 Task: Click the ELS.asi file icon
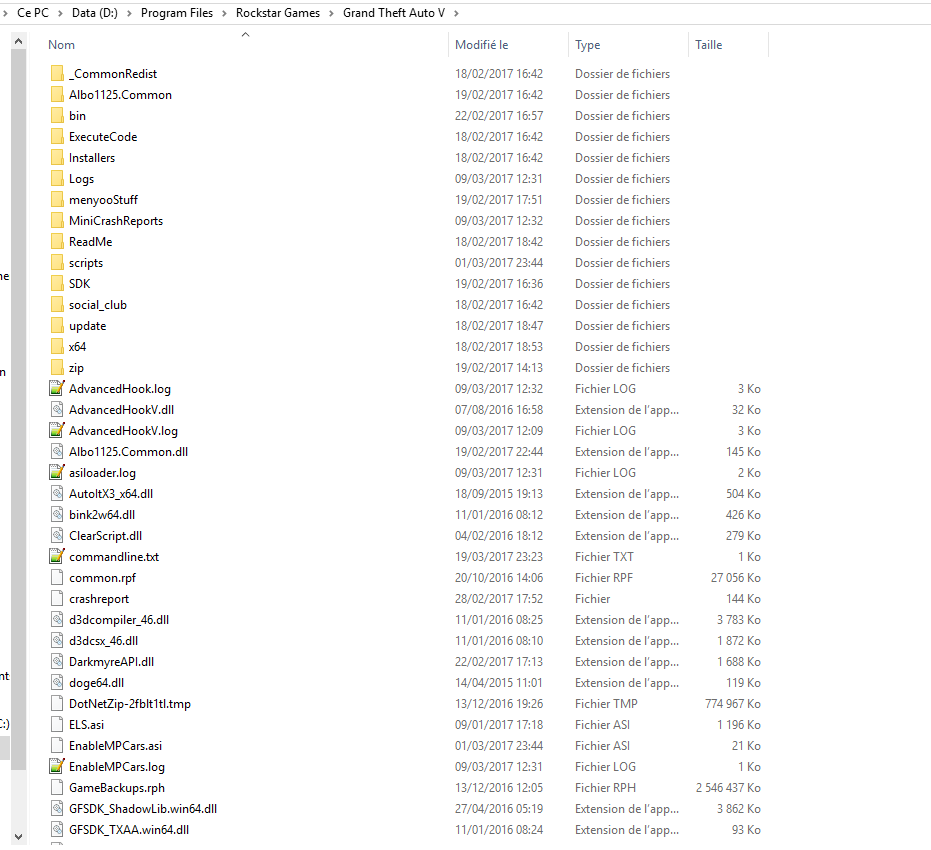tap(57, 725)
